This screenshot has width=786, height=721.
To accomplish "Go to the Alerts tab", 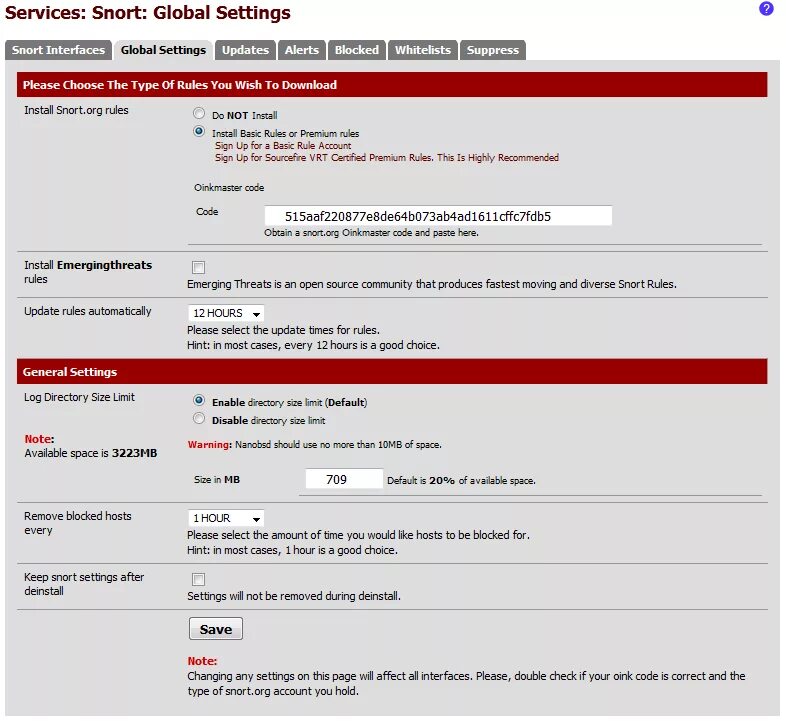I will point(302,50).
